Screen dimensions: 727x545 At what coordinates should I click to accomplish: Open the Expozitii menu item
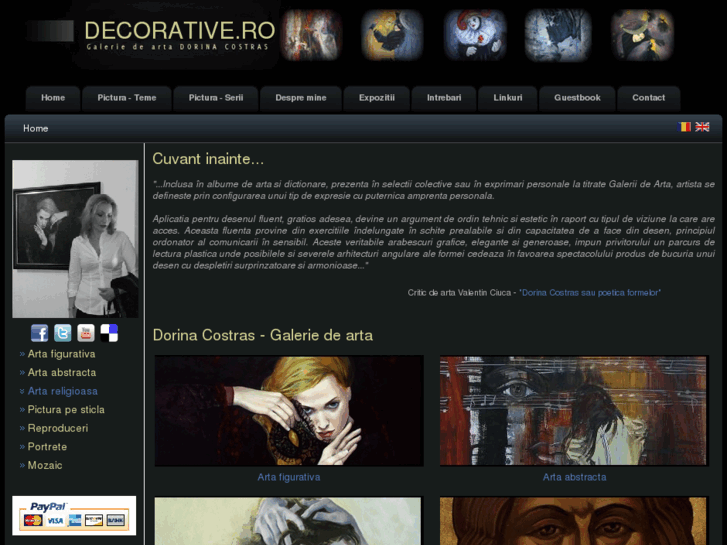(x=376, y=98)
